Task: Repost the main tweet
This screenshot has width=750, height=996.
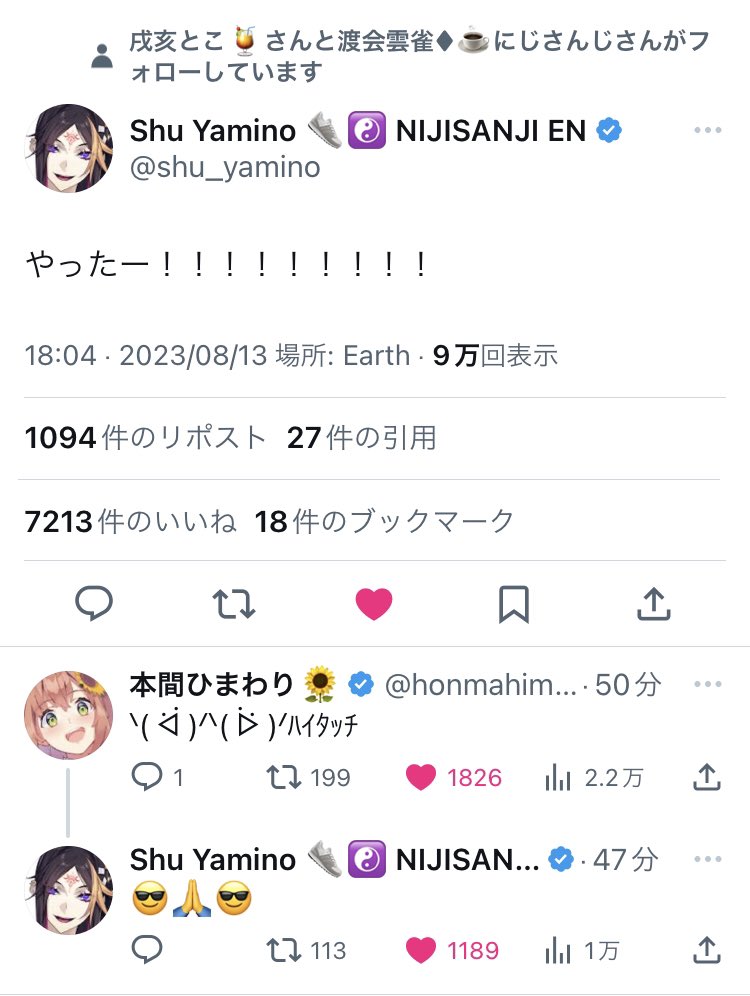Action: pos(234,603)
